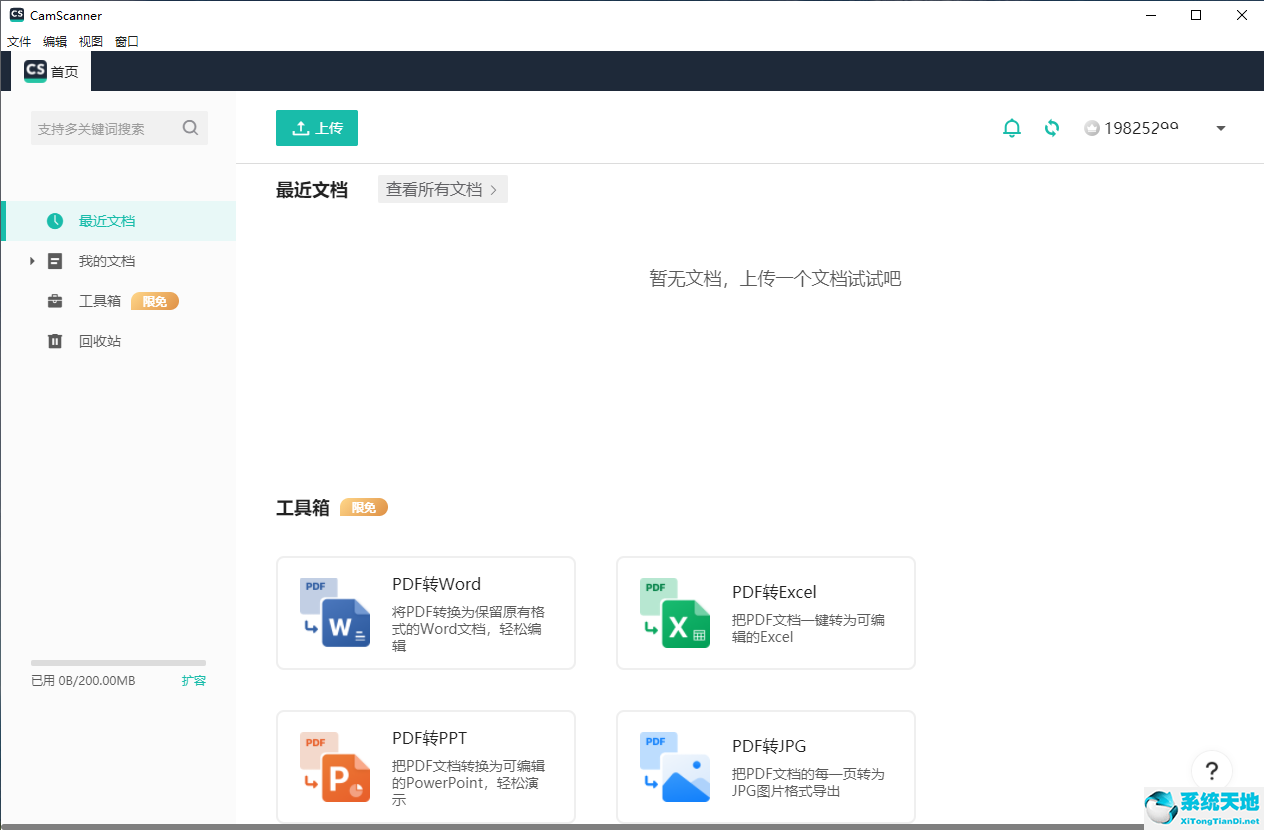Open the 编辑 menu
Image resolution: width=1264 pixels, height=830 pixels.
[x=55, y=42]
